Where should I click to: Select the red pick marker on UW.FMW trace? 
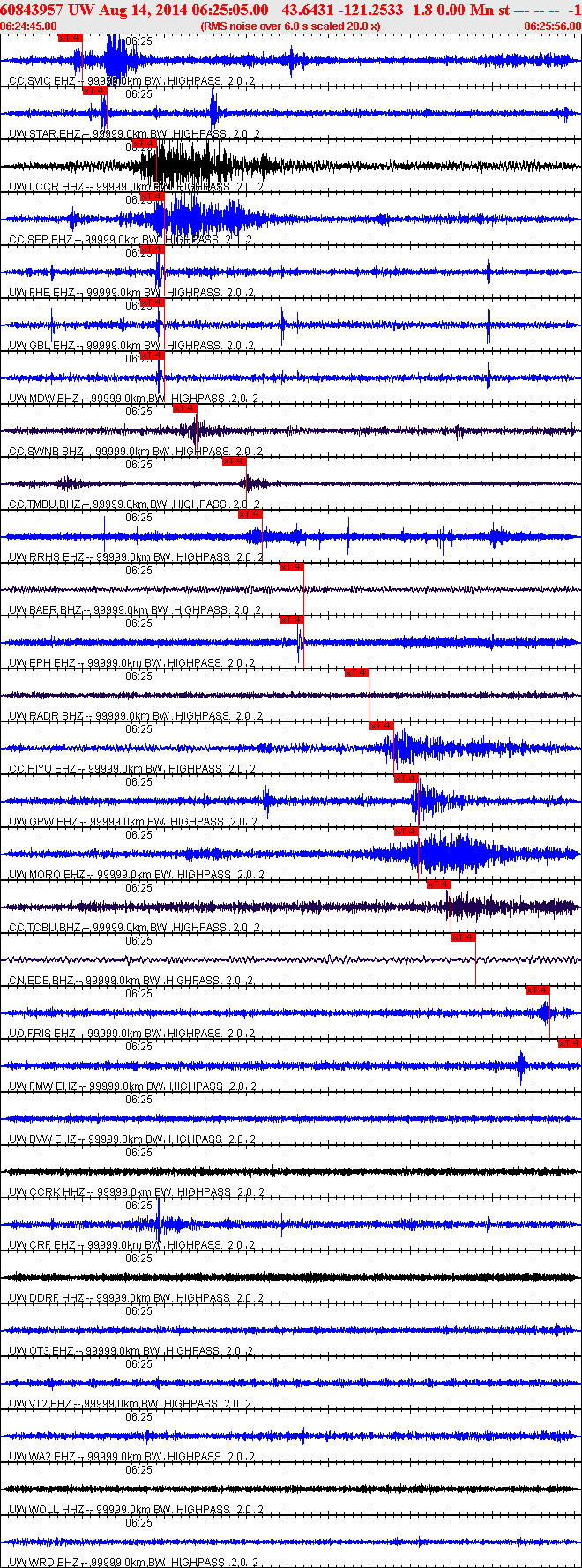click(570, 1043)
